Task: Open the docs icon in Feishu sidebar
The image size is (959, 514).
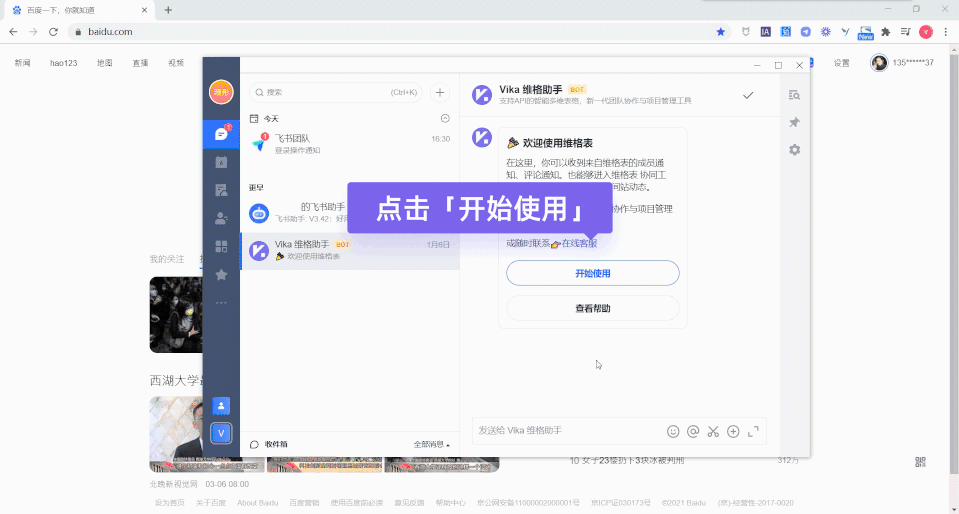Action: click(x=221, y=190)
